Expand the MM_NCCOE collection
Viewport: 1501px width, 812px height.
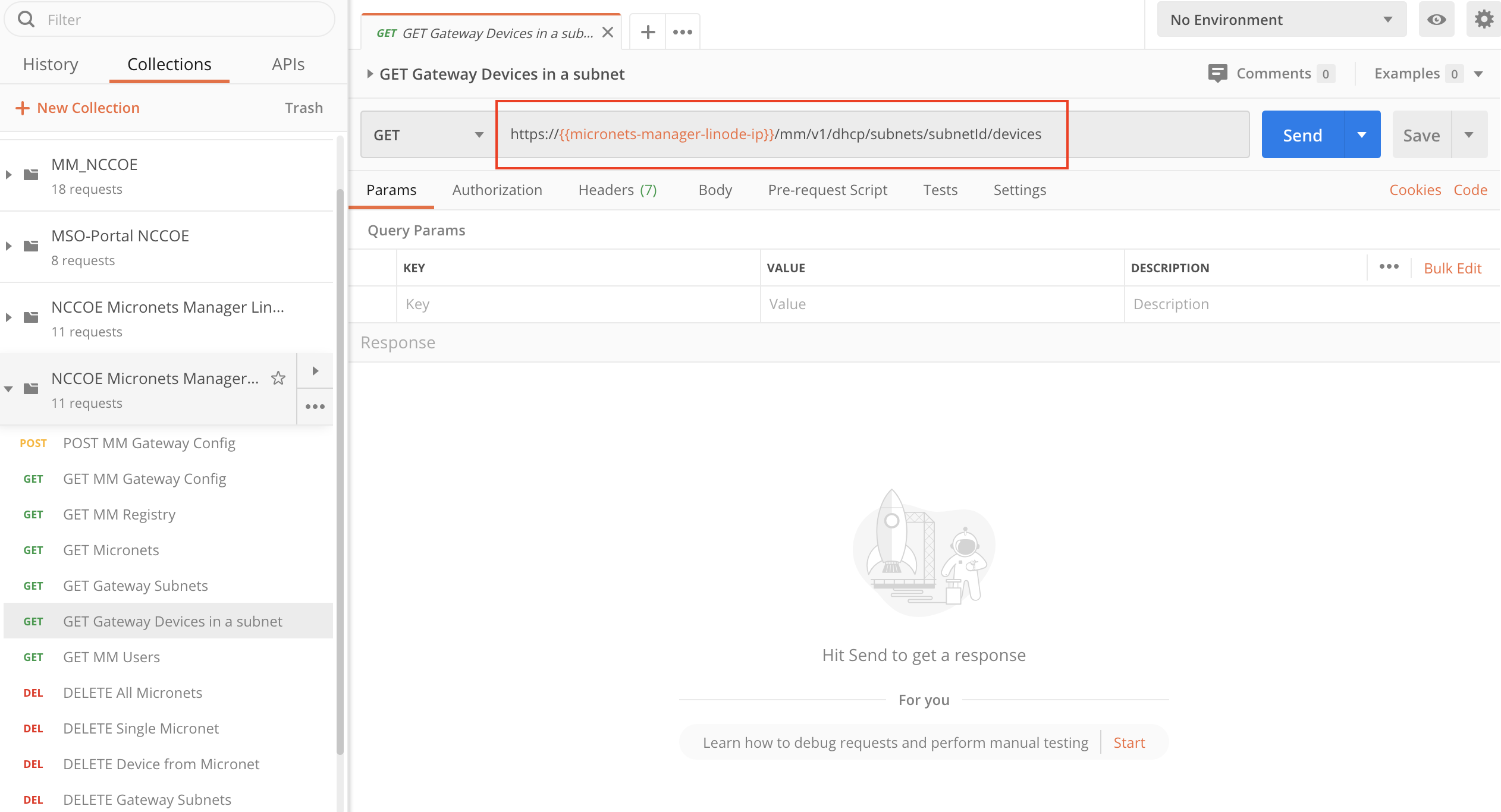(x=8, y=174)
